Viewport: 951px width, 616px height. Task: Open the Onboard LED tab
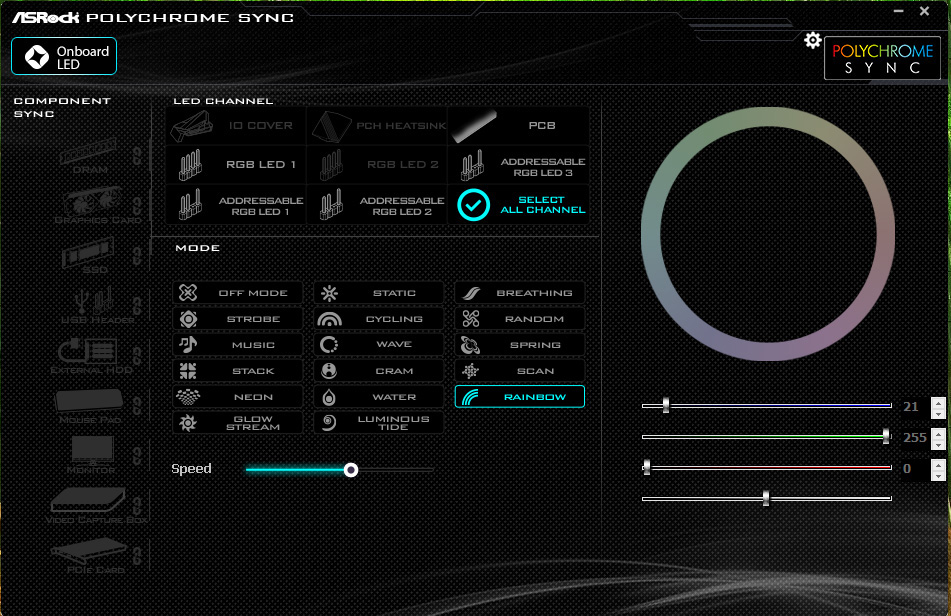pyautogui.click(x=64, y=56)
